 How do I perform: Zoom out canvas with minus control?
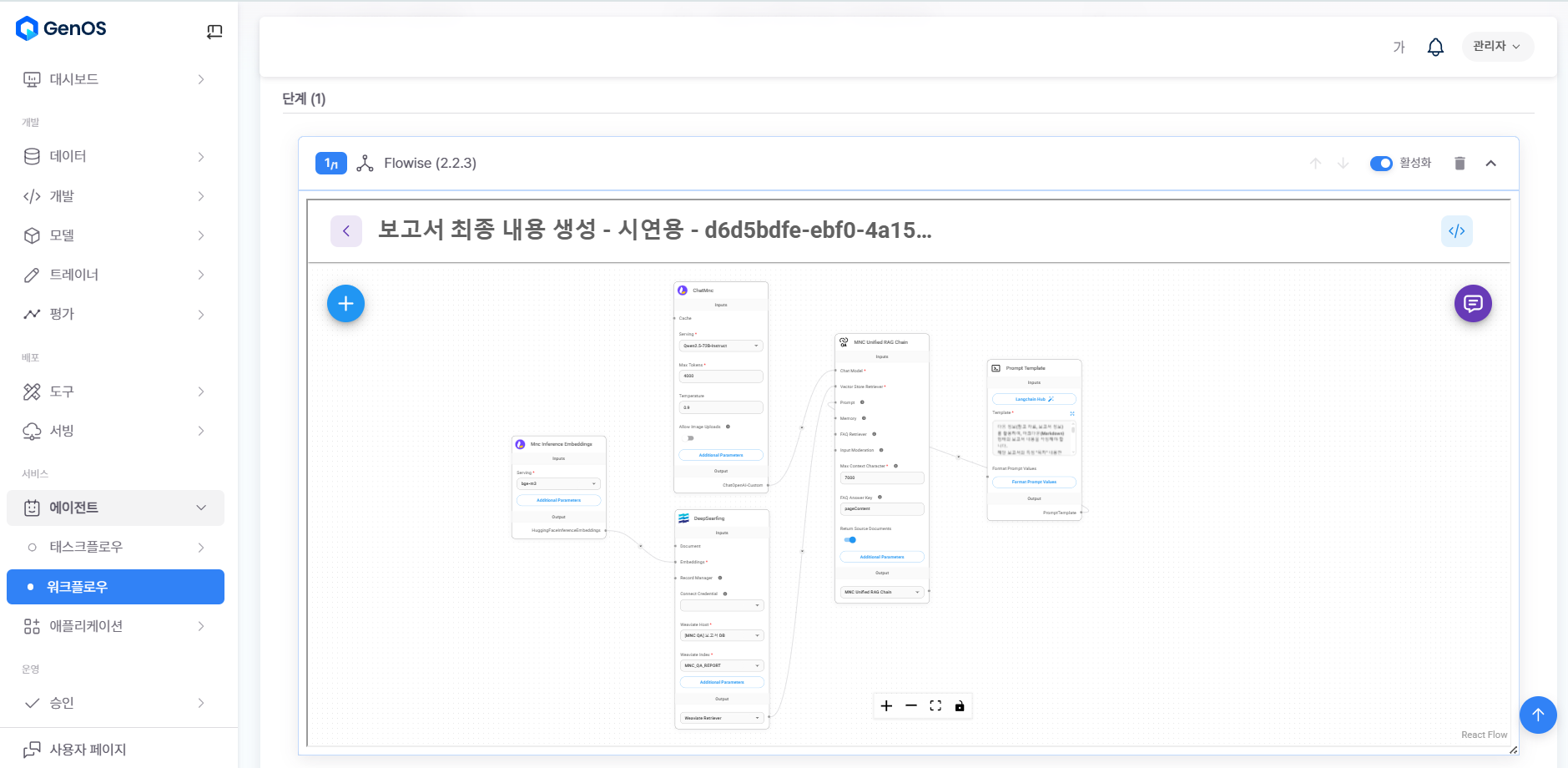[x=911, y=706]
